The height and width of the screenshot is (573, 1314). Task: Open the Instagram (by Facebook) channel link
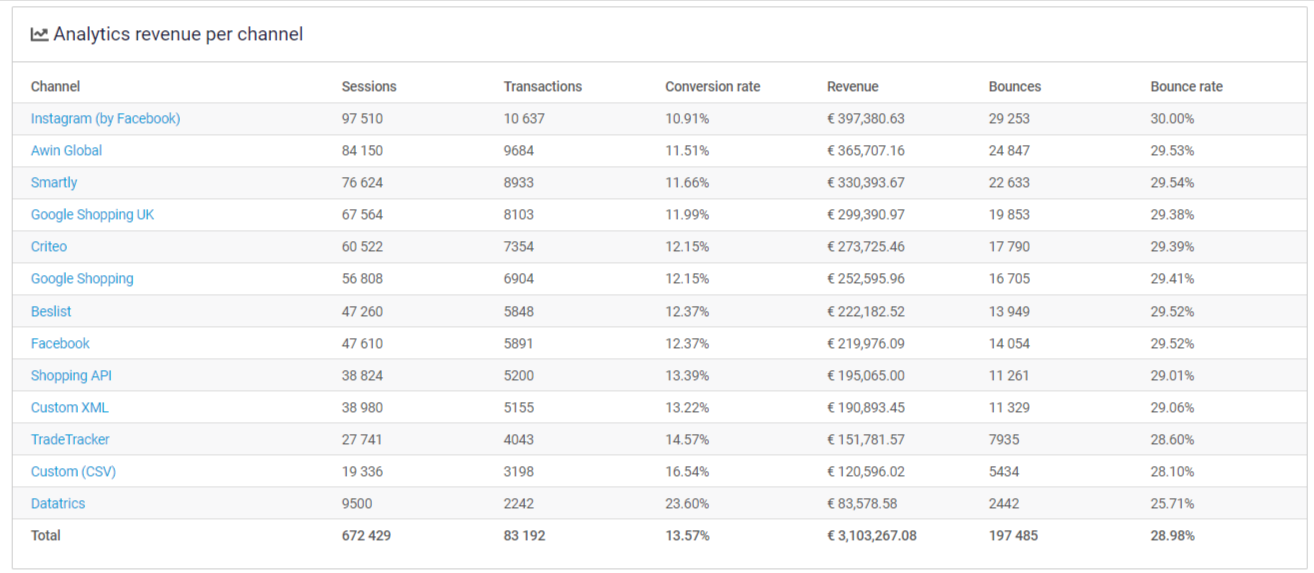[105, 118]
